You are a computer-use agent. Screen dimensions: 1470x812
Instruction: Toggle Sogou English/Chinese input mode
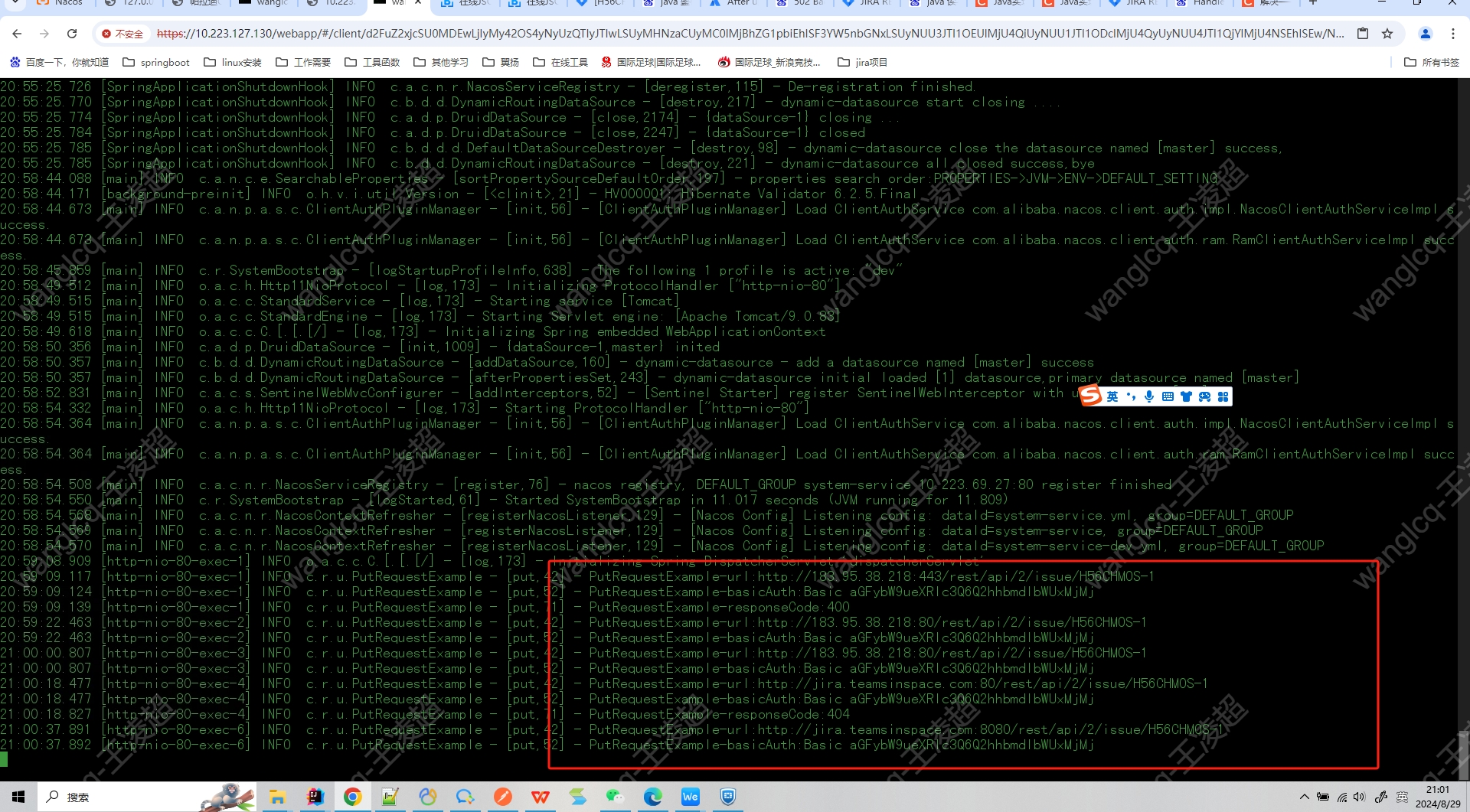(1112, 396)
